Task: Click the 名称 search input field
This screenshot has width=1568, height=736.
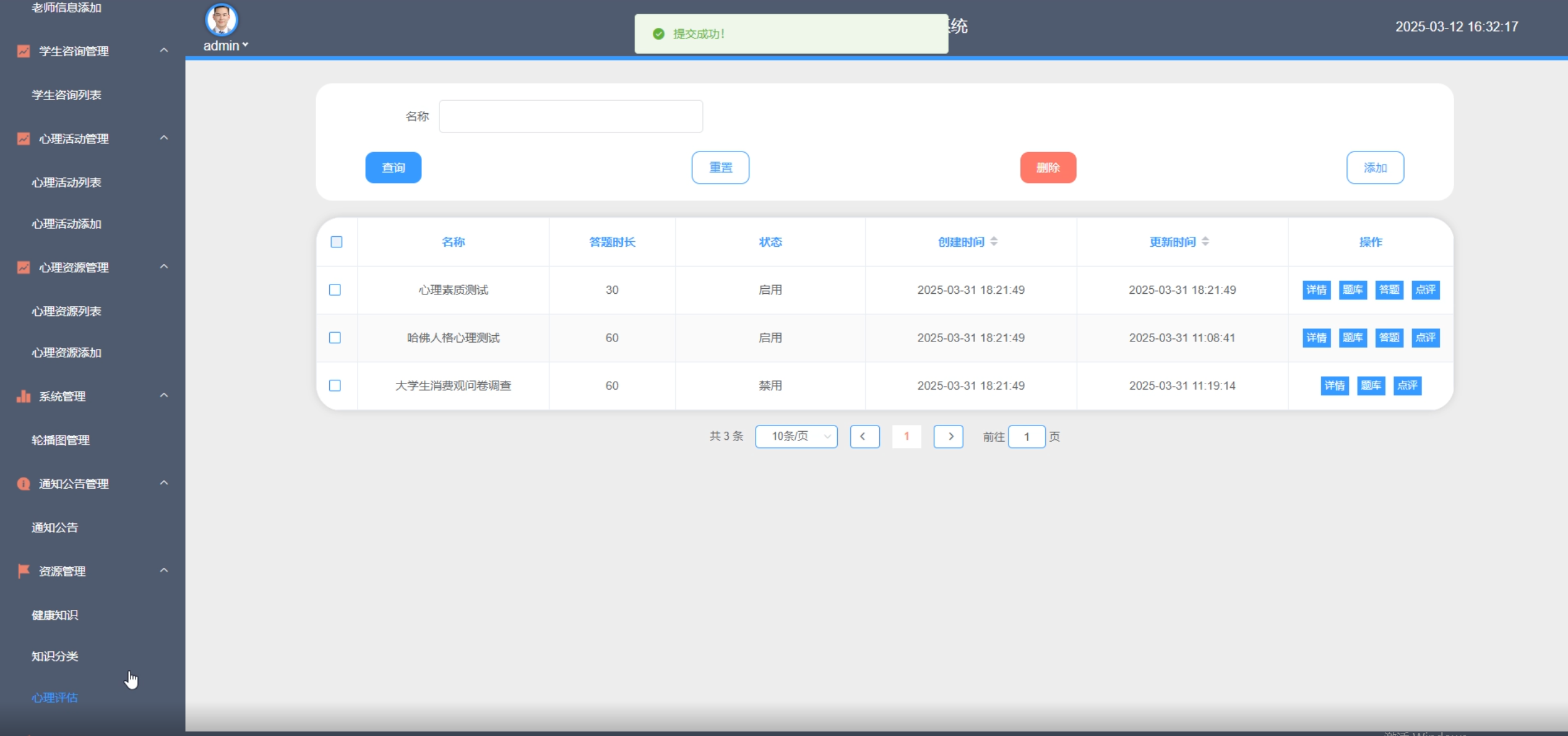Action: coord(571,116)
